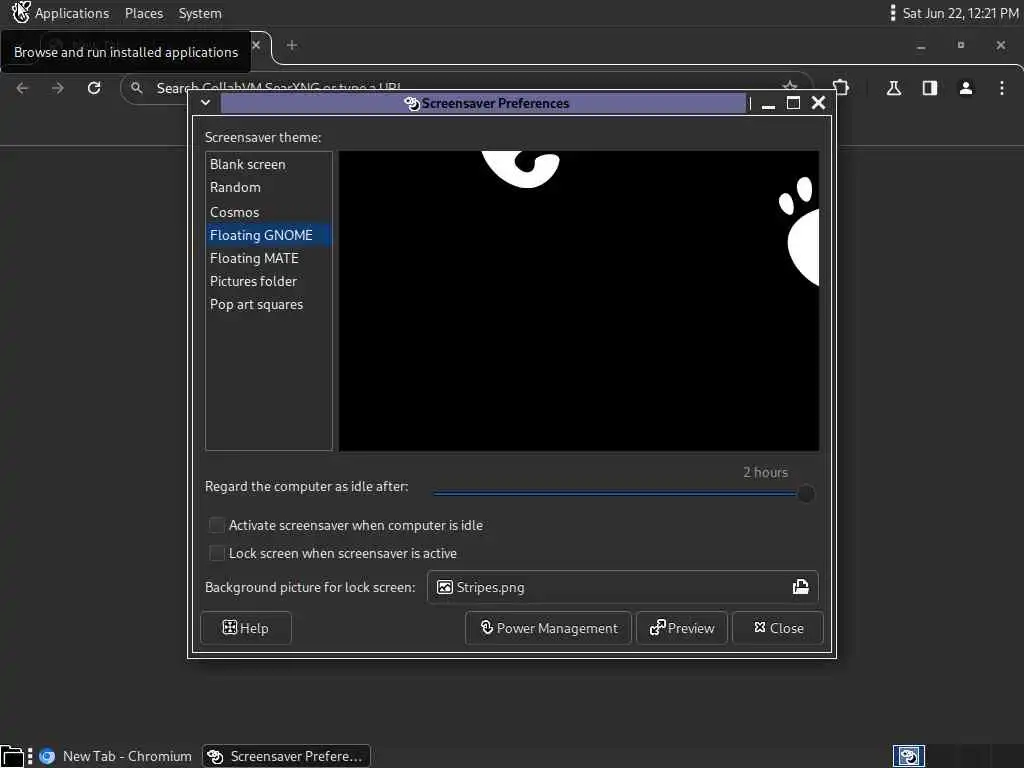1024x768 pixels.
Task: Minimize the Chromium window
Action: 921,46
